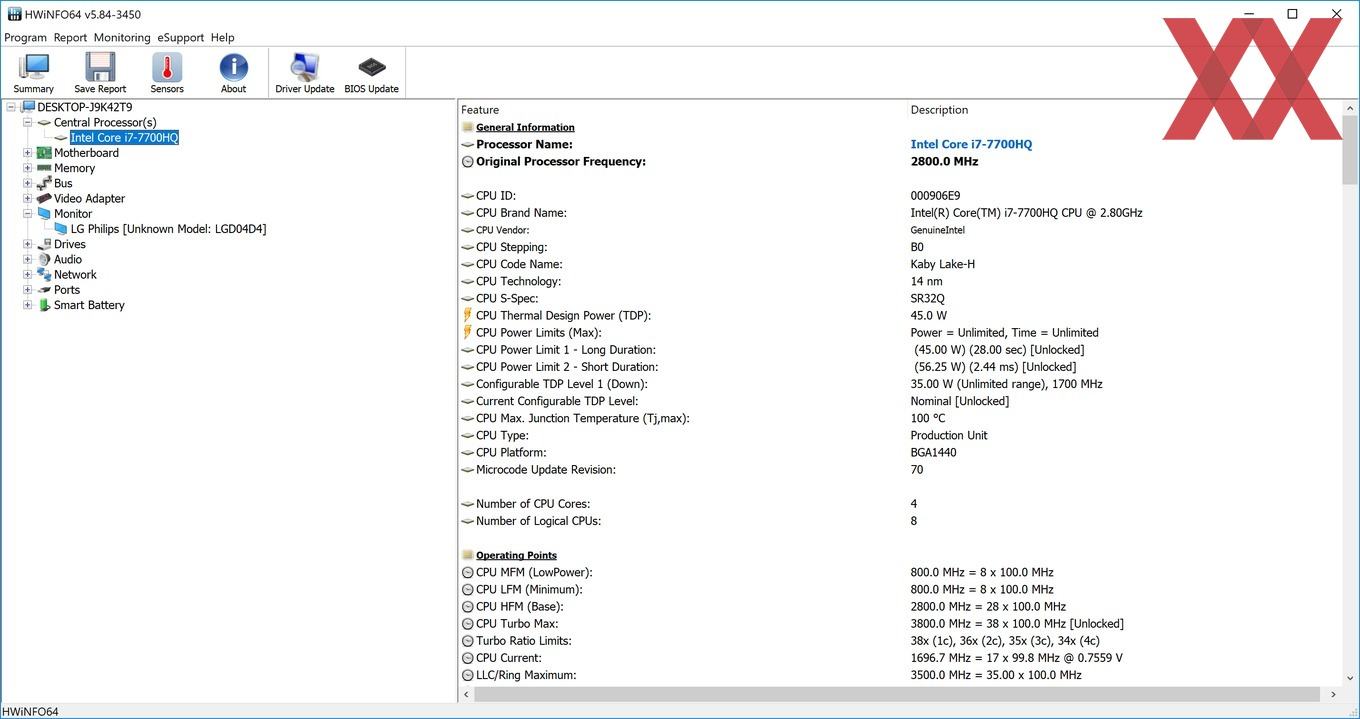This screenshot has height=719, width=1360.
Task: Click the LLC/Ring Maximum row
Action: pos(900,675)
